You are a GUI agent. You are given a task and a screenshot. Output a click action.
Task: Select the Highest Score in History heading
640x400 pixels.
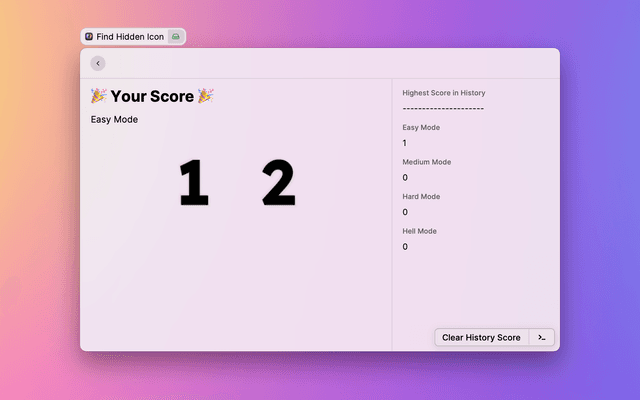(443, 93)
